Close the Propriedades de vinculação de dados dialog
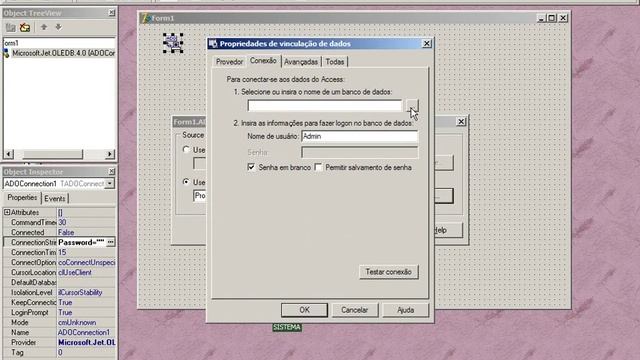 pos(427,43)
